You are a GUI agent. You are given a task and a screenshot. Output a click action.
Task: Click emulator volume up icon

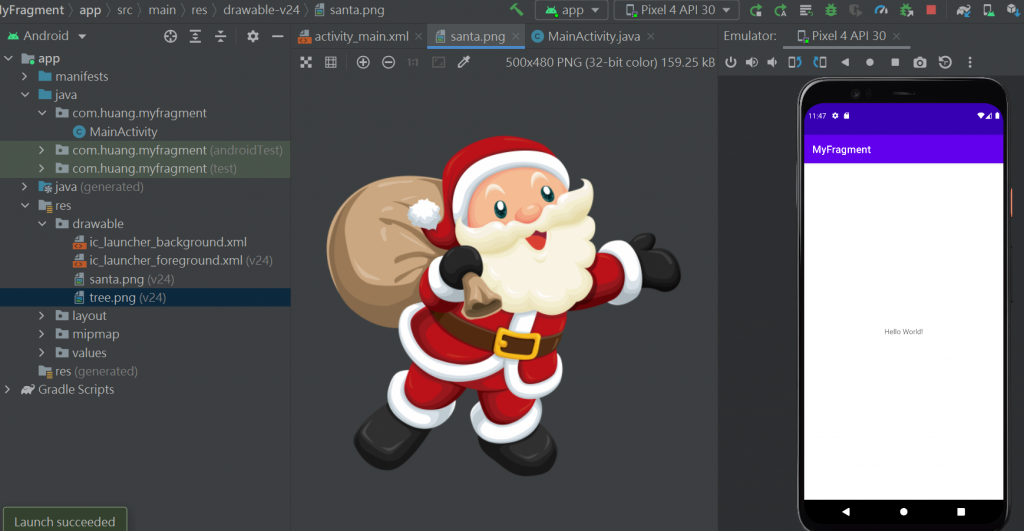click(752, 62)
